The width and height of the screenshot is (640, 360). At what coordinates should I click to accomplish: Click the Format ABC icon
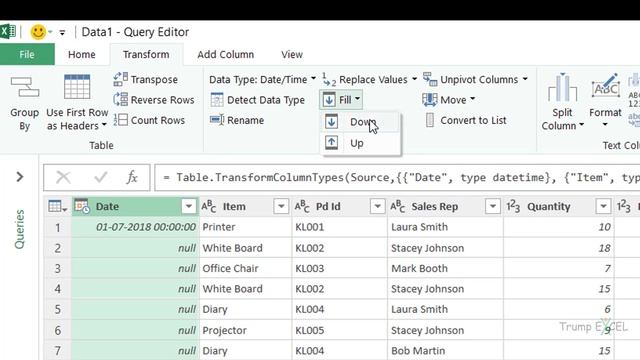(x=606, y=86)
